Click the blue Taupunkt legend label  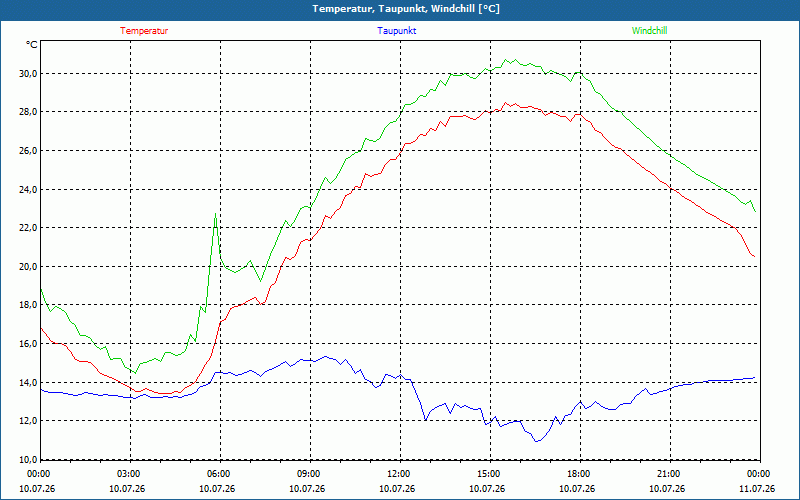click(x=396, y=31)
